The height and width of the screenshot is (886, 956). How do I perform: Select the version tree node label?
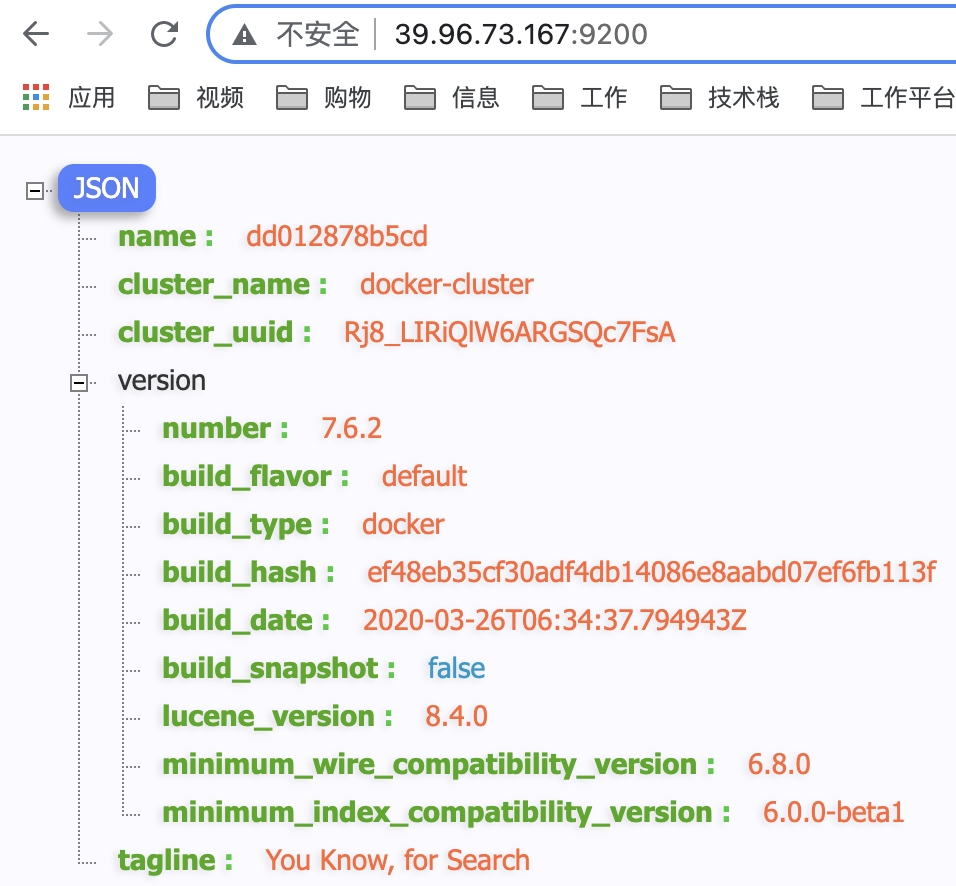(x=161, y=381)
